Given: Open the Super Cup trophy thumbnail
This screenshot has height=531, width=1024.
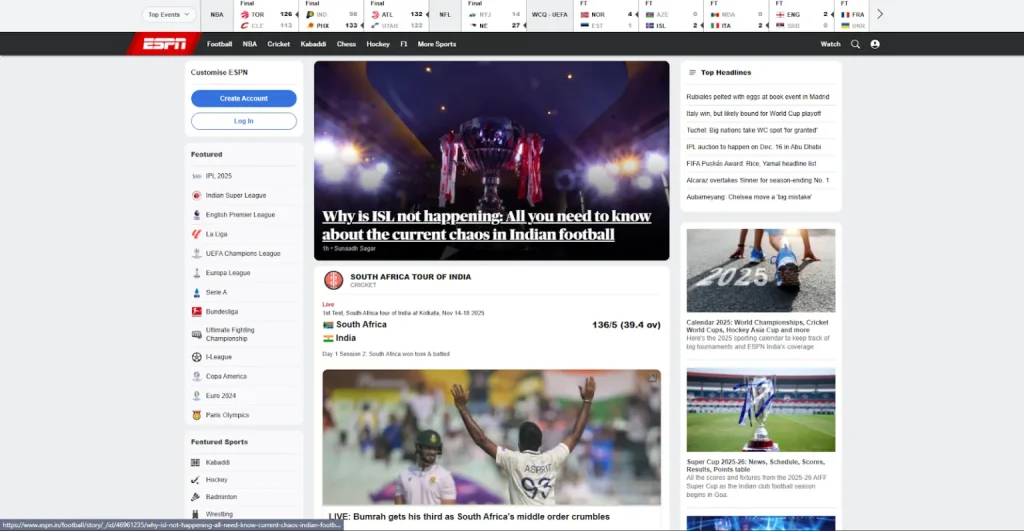Looking at the screenshot, I should click(x=761, y=410).
